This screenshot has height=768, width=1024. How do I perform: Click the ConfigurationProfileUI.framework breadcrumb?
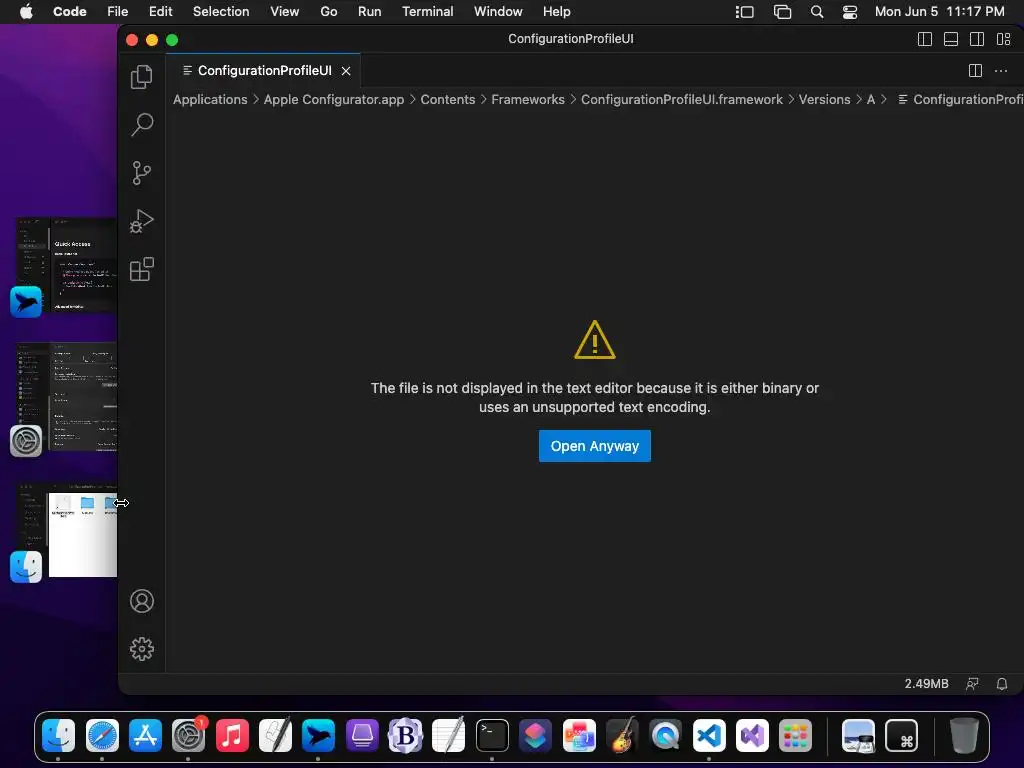click(682, 99)
